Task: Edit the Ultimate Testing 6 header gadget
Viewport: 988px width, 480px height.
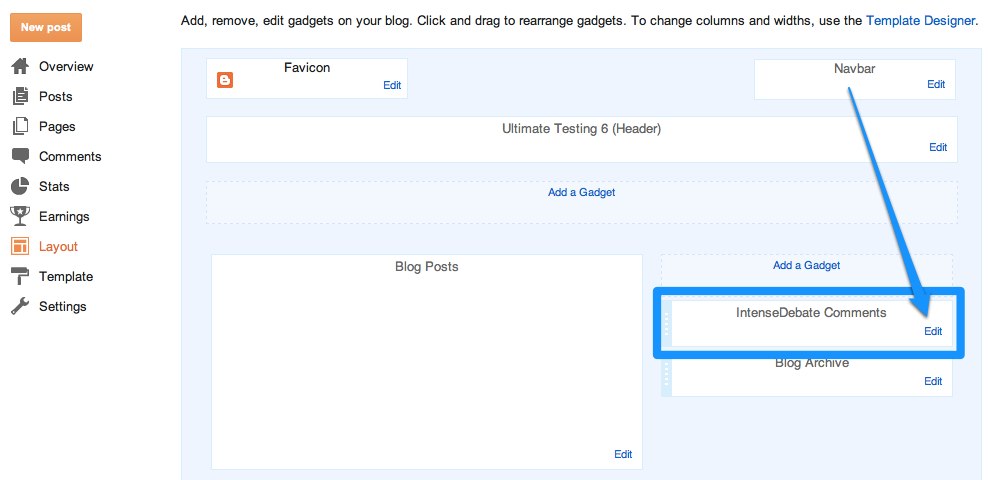Action: [938, 148]
